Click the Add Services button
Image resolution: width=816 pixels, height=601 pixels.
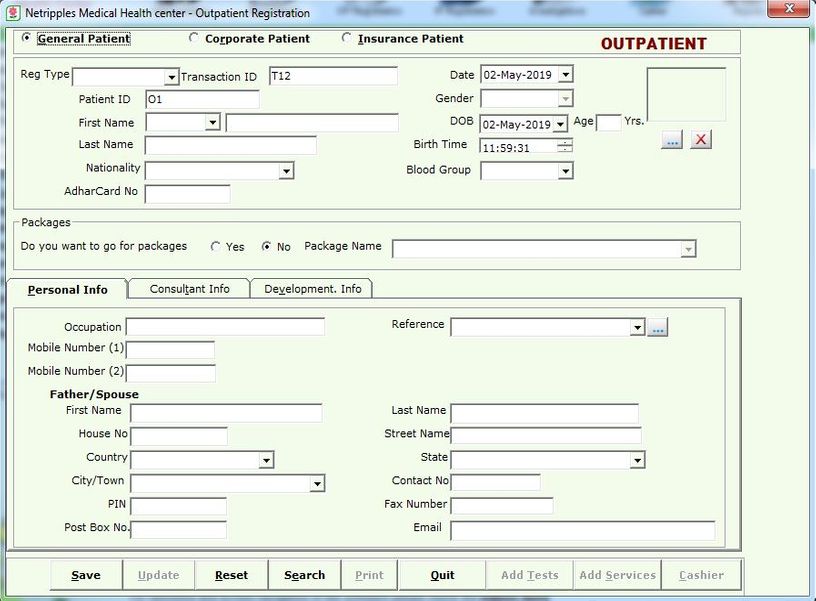click(618, 575)
